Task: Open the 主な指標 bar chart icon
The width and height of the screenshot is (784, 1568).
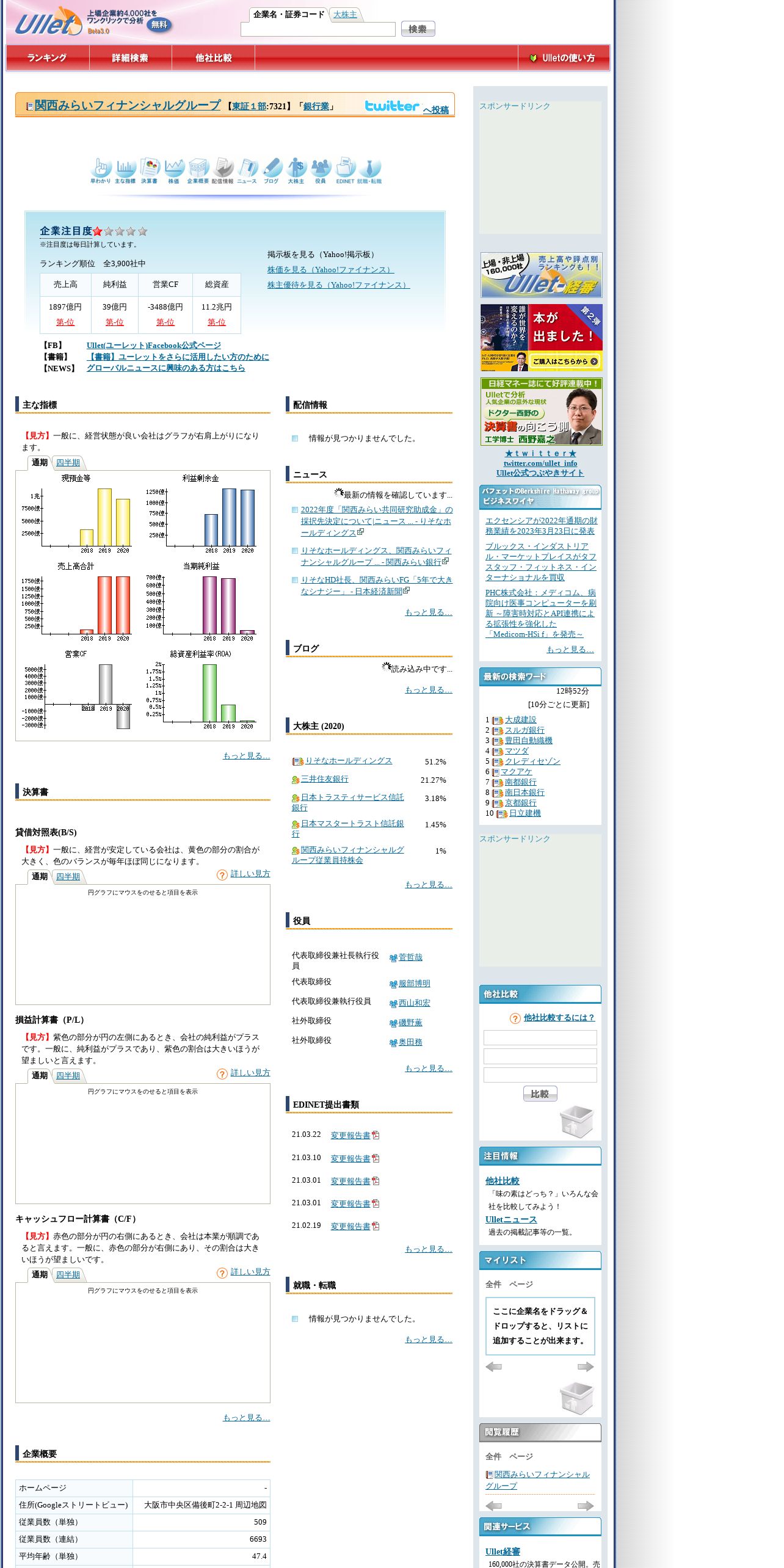Action: click(125, 170)
